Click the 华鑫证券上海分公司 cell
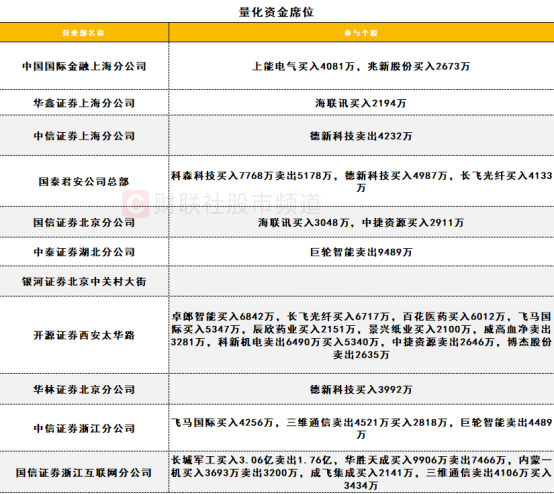The height and width of the screenshot is (494, 554). [x=84, y=103]
